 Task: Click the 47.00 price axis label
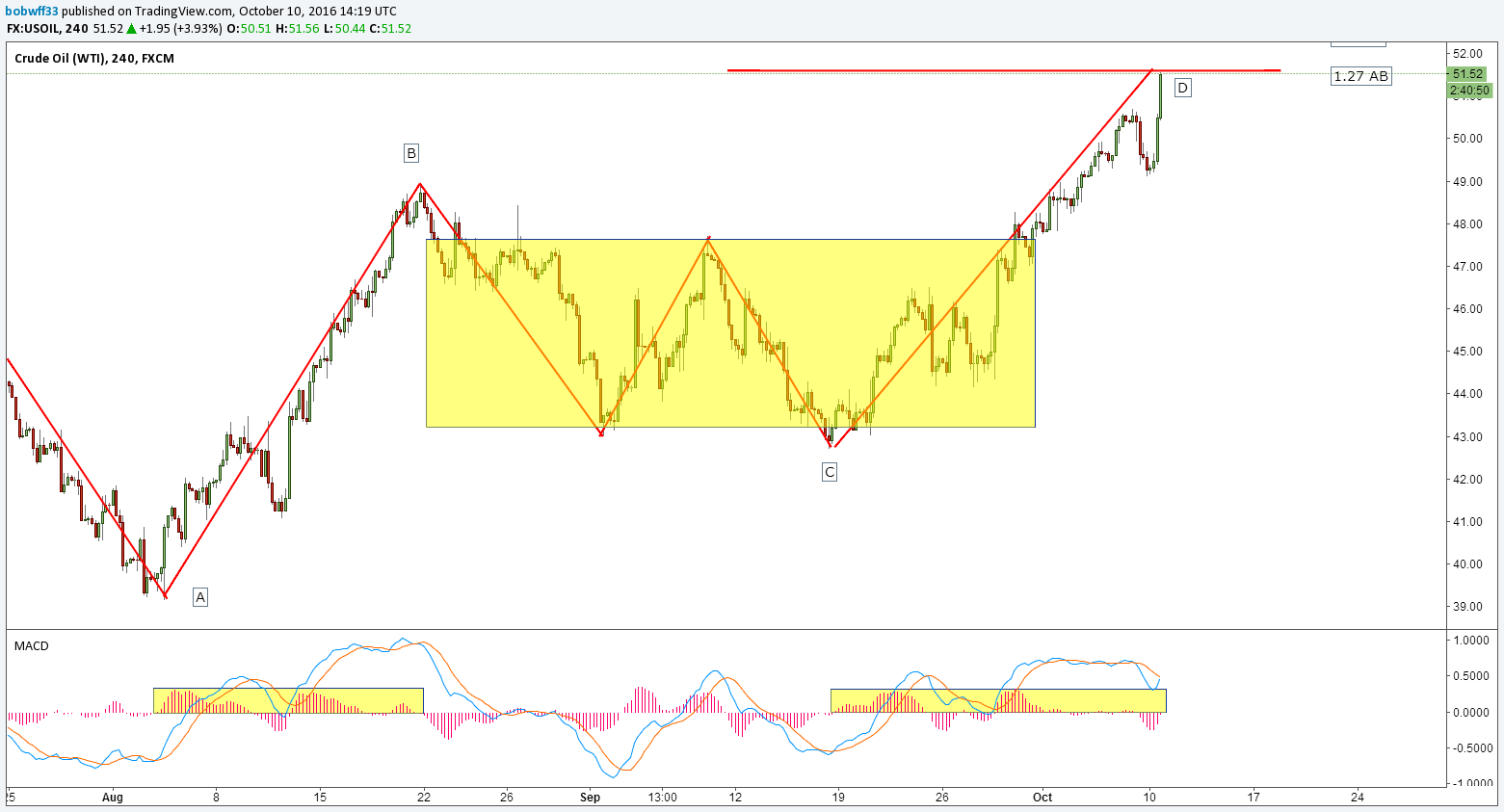pyautogui.click(x=1468, y=266)
